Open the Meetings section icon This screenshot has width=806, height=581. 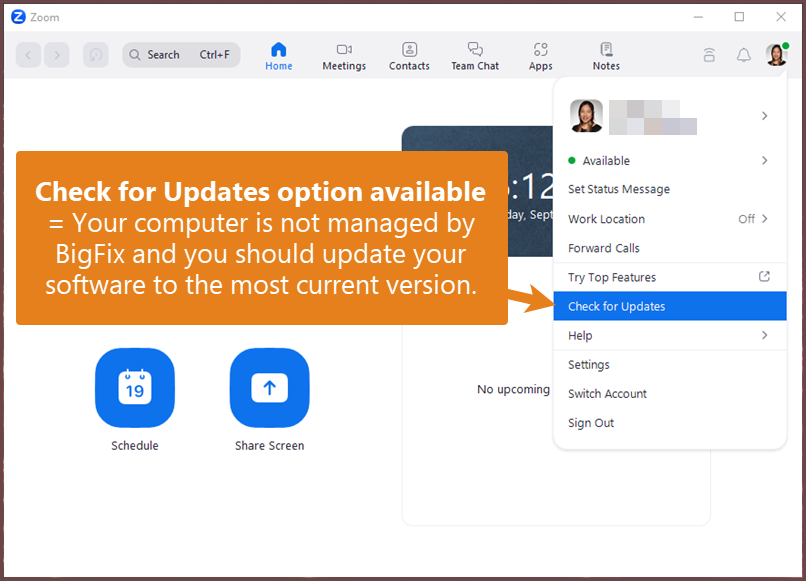tap(344, 55)
